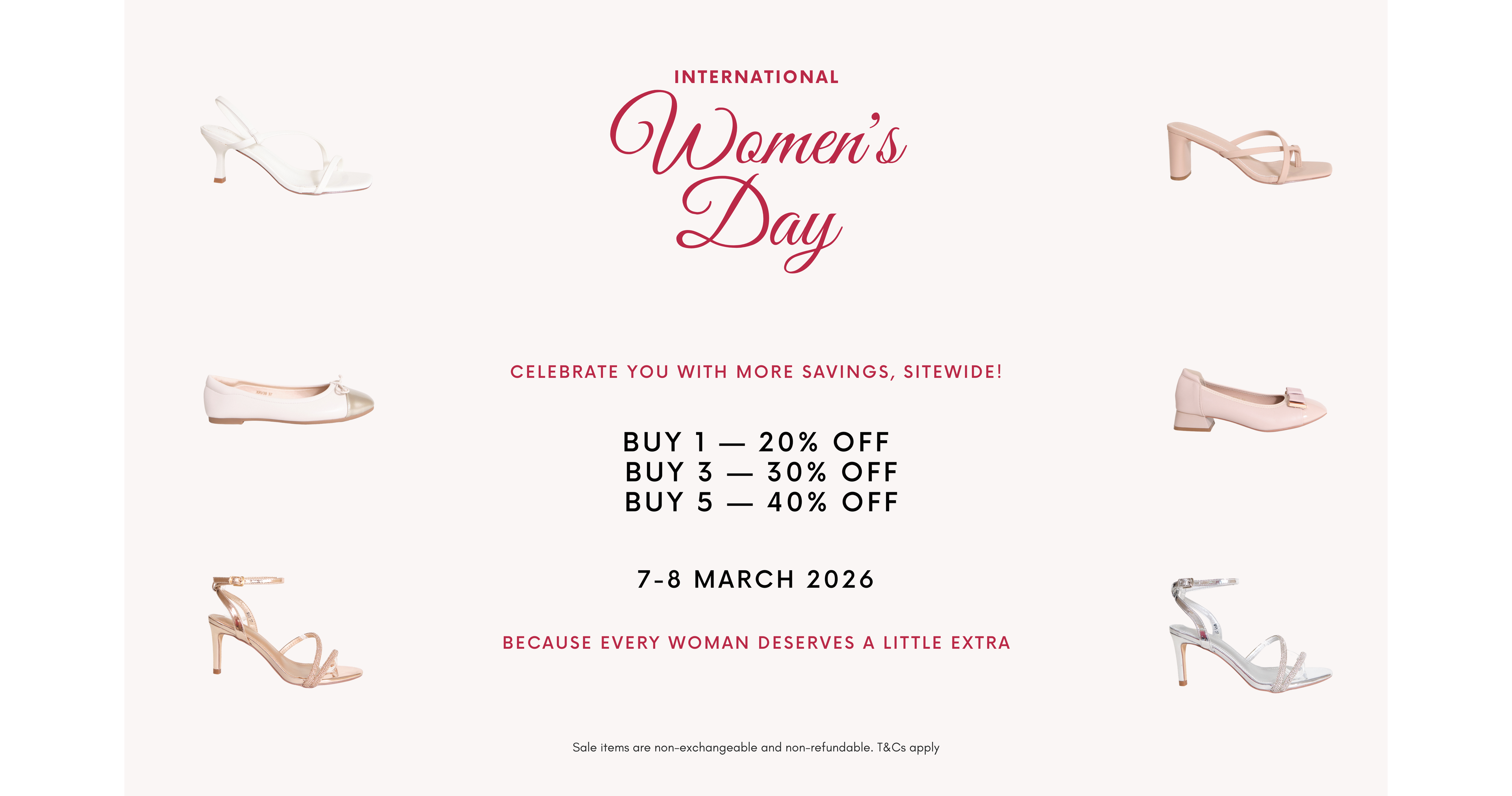
Task: Select the "Buy 3 — 30% off" offer
Action: click(761, 472)
